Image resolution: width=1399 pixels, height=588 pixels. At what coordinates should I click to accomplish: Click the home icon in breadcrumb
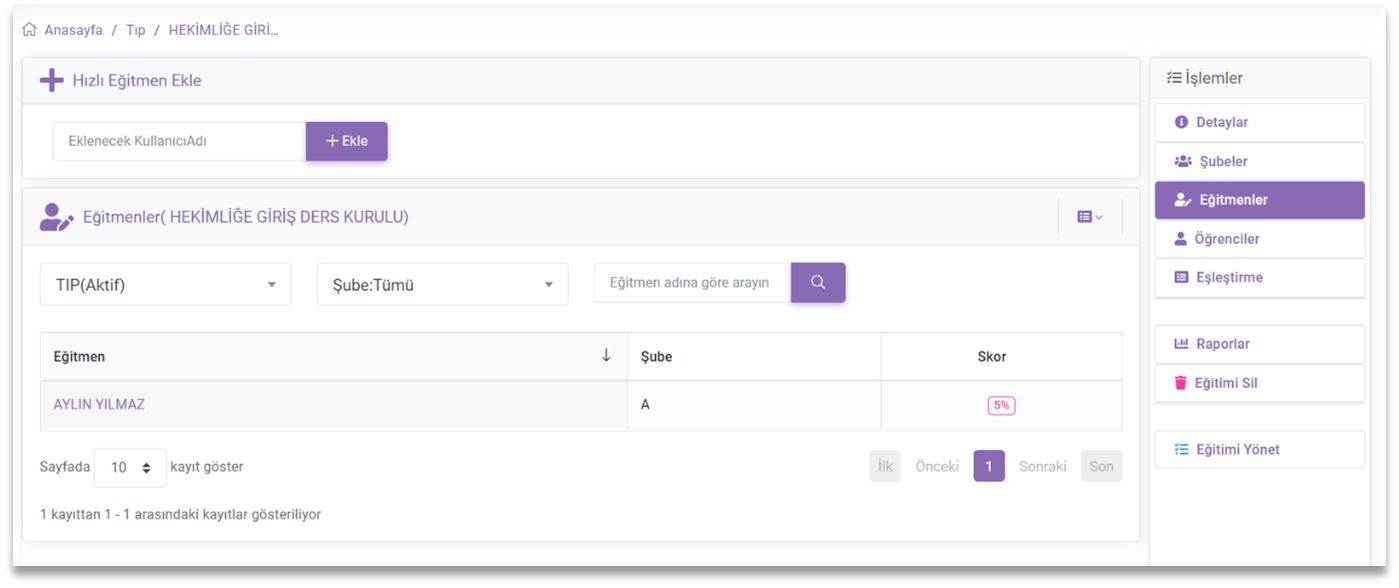[x=29, y=30]
